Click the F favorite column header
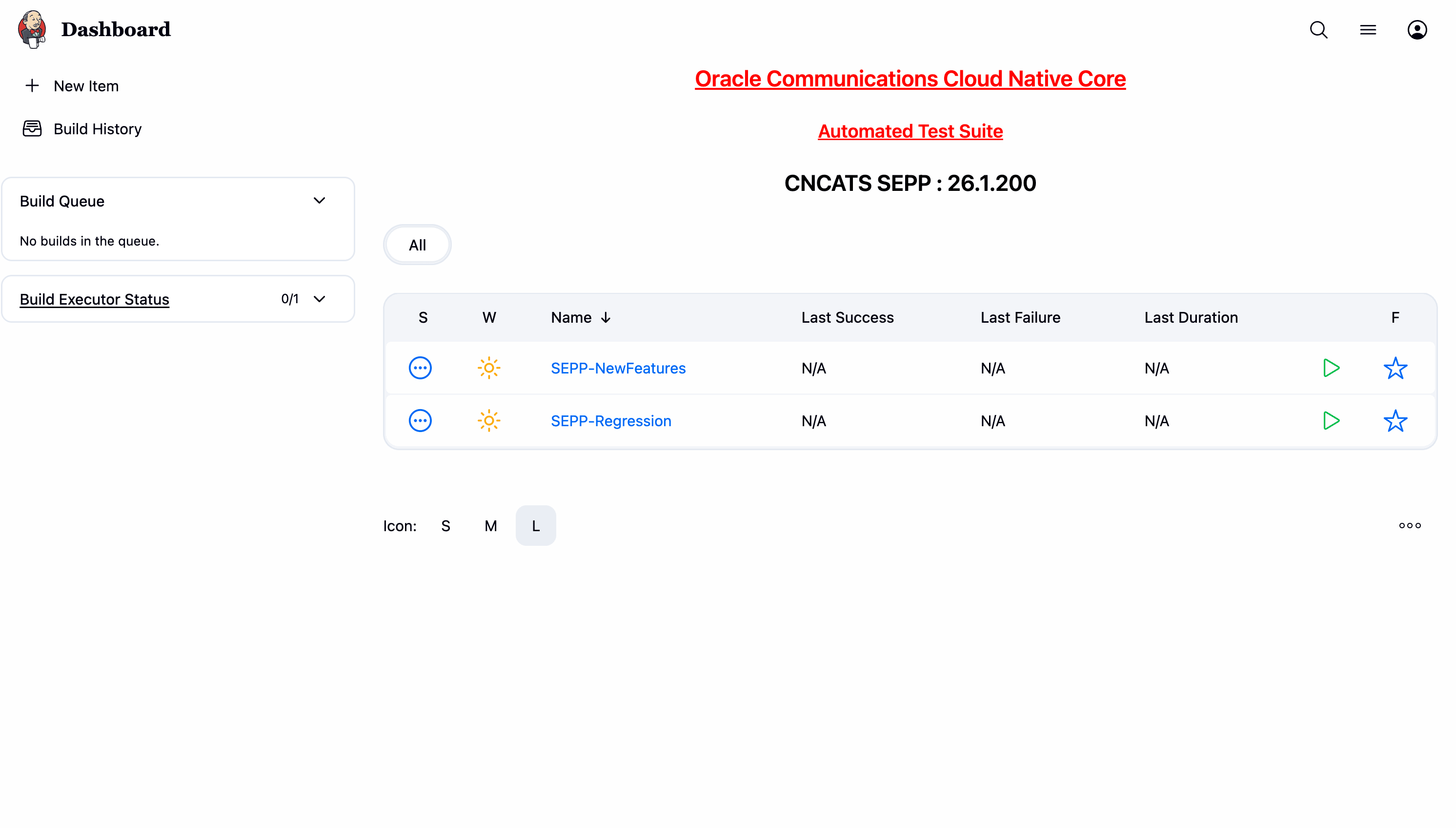This screenshot has height=828, width=1456. click(1395, 317)
